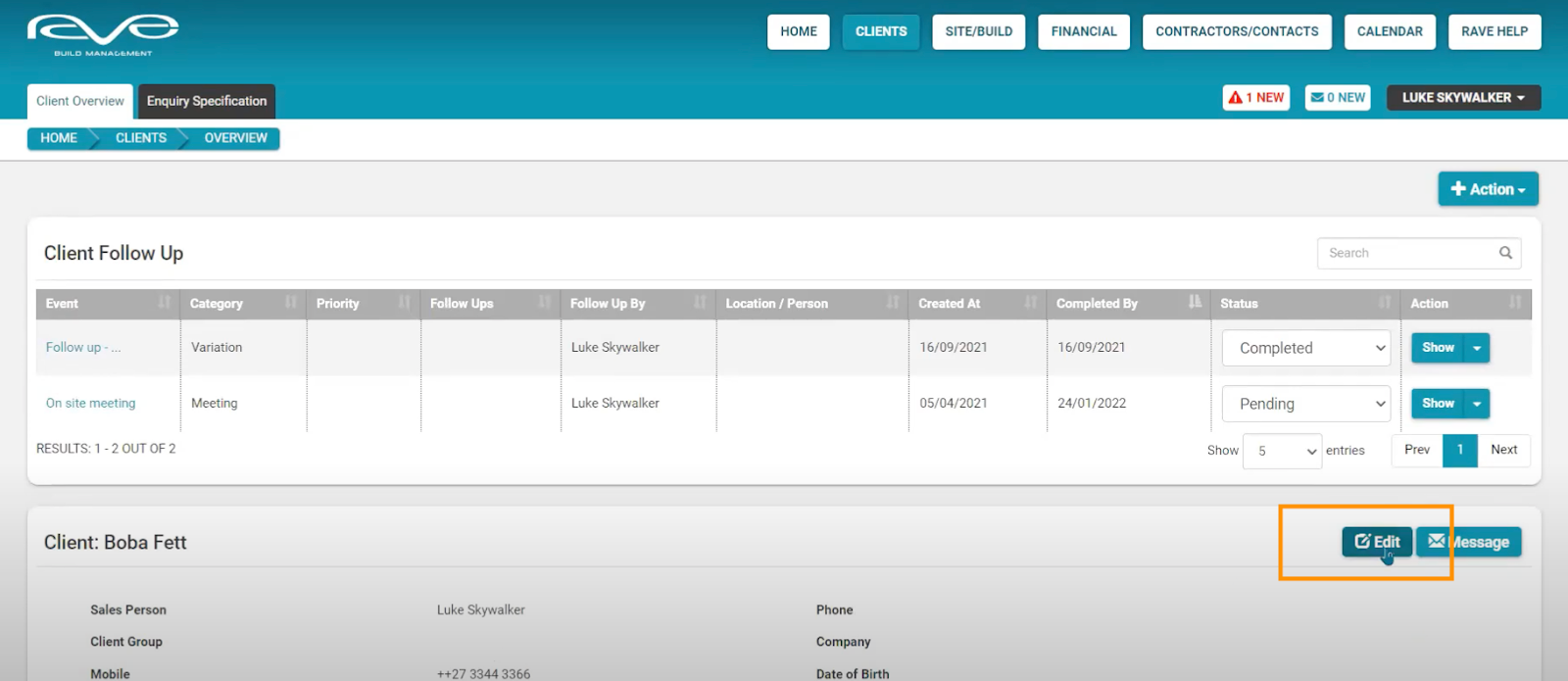Image resolution: width=1568 pixels, height=681 pixels.
Task: Open the 1 NEW alert notifications
Action: [x=1256, y=98]
